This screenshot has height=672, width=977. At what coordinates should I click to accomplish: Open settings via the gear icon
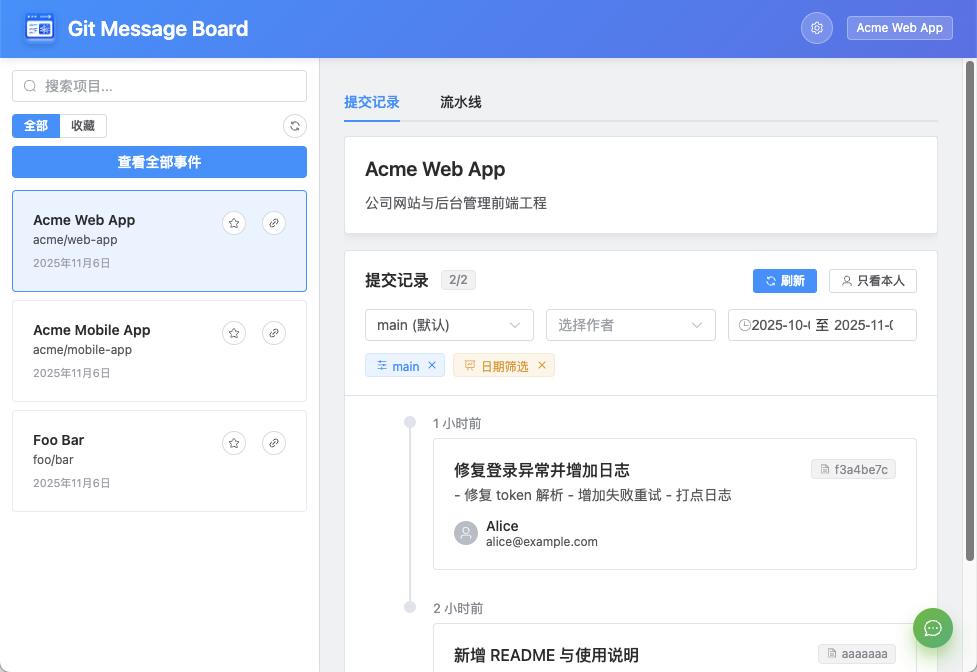coord(816,28)
